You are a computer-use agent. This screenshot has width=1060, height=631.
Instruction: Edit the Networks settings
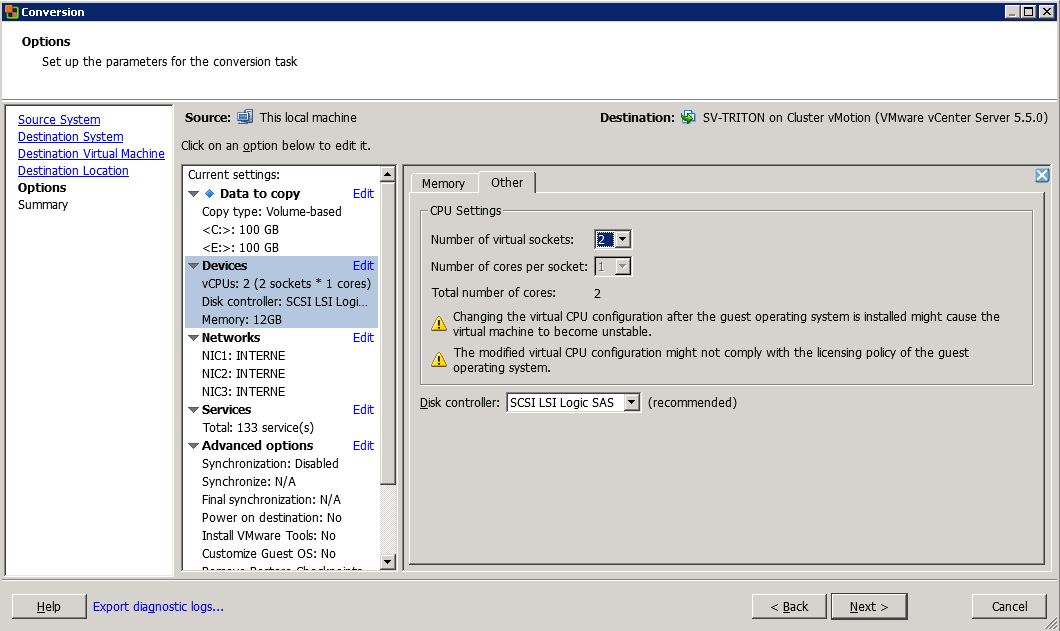tap(363, 337)
